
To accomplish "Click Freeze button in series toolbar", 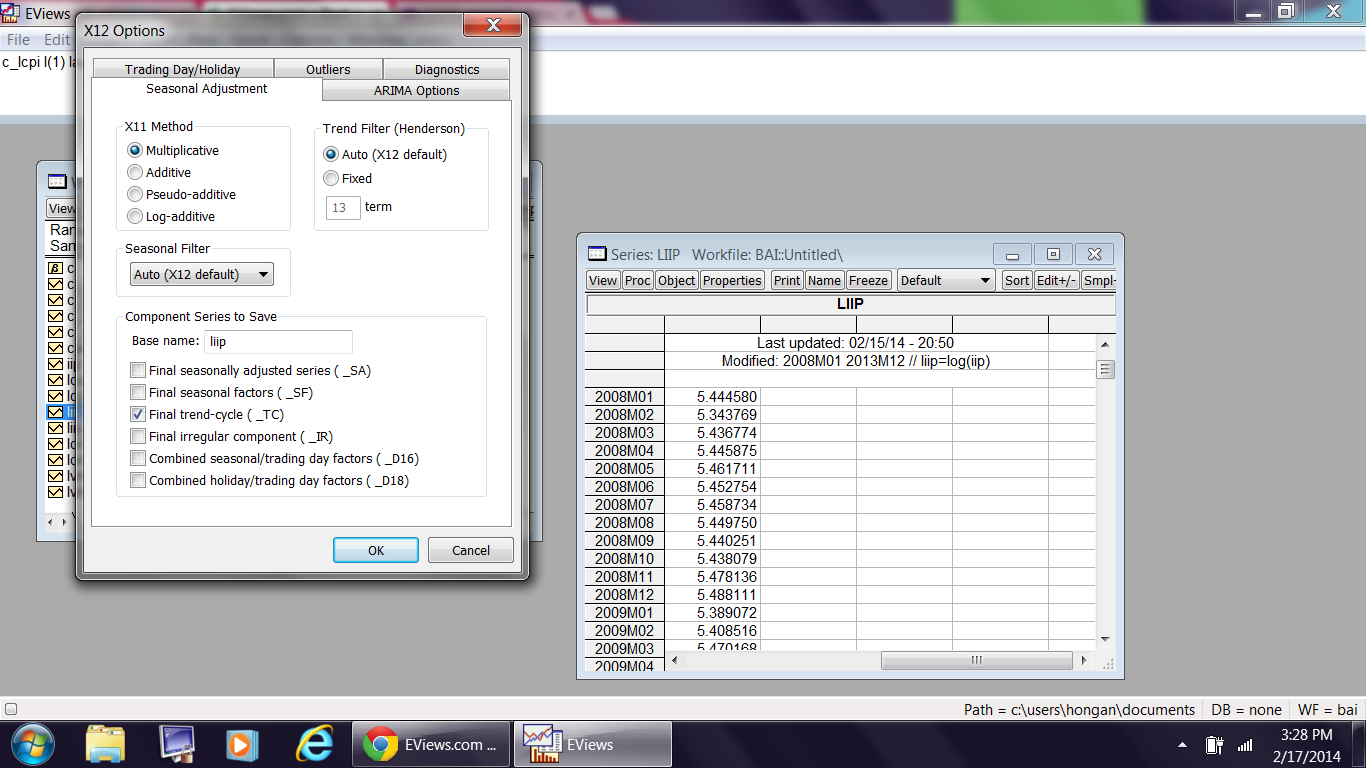I will click(x=868, y=281).
